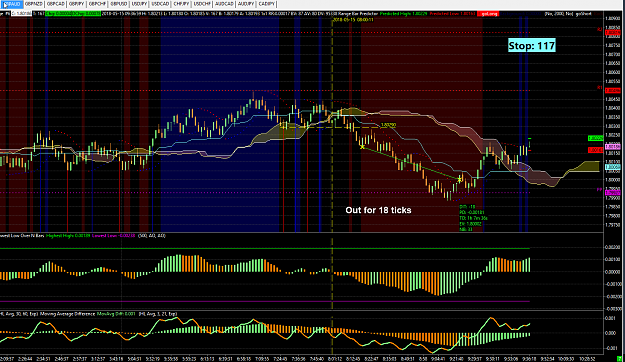This screenshot has height=362, width=625.
Task: Click the red predicted low price tag
Action: [x=596, y=150]
